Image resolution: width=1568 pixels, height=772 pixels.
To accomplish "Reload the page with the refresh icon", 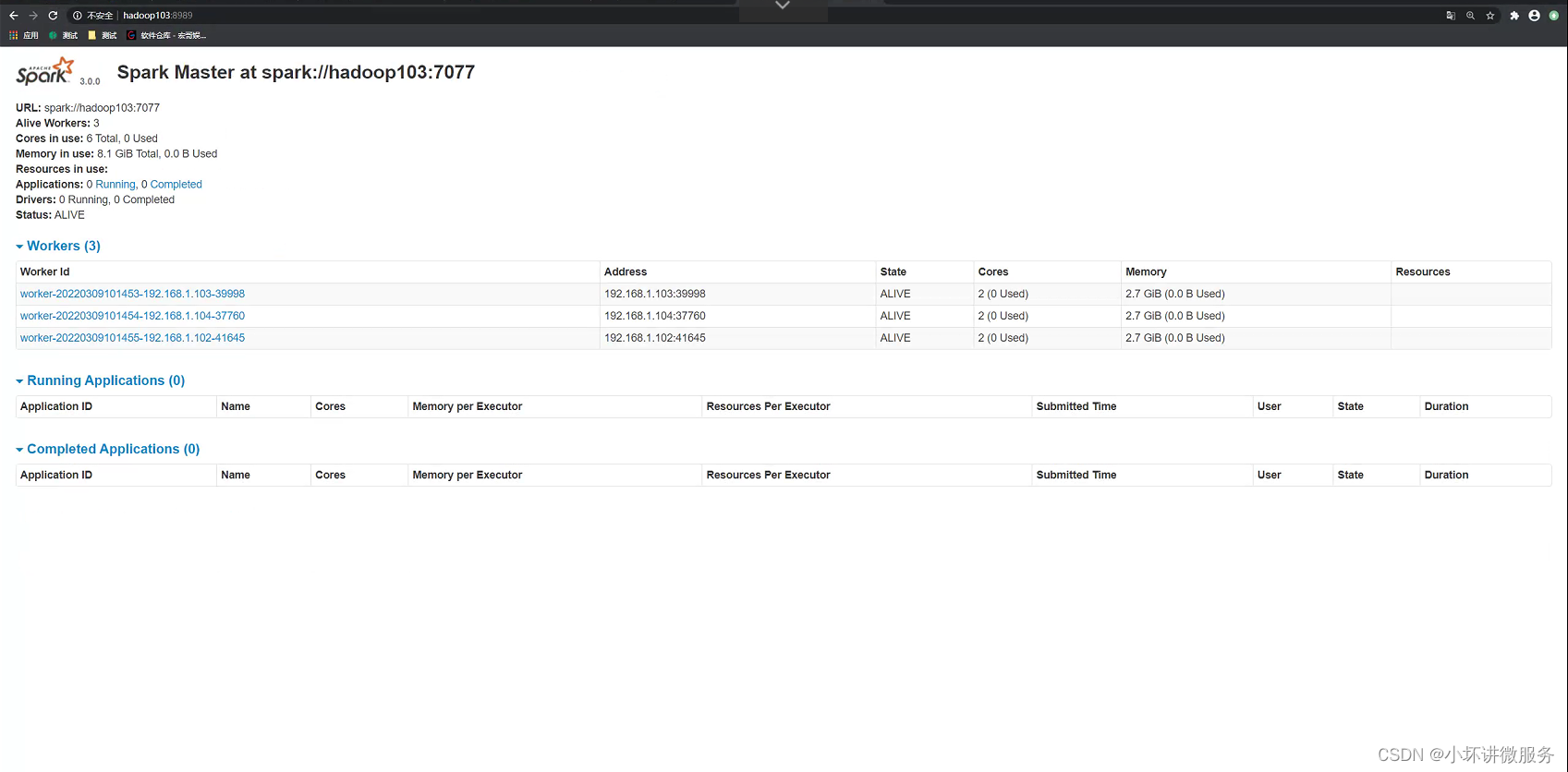I will 53,16.
